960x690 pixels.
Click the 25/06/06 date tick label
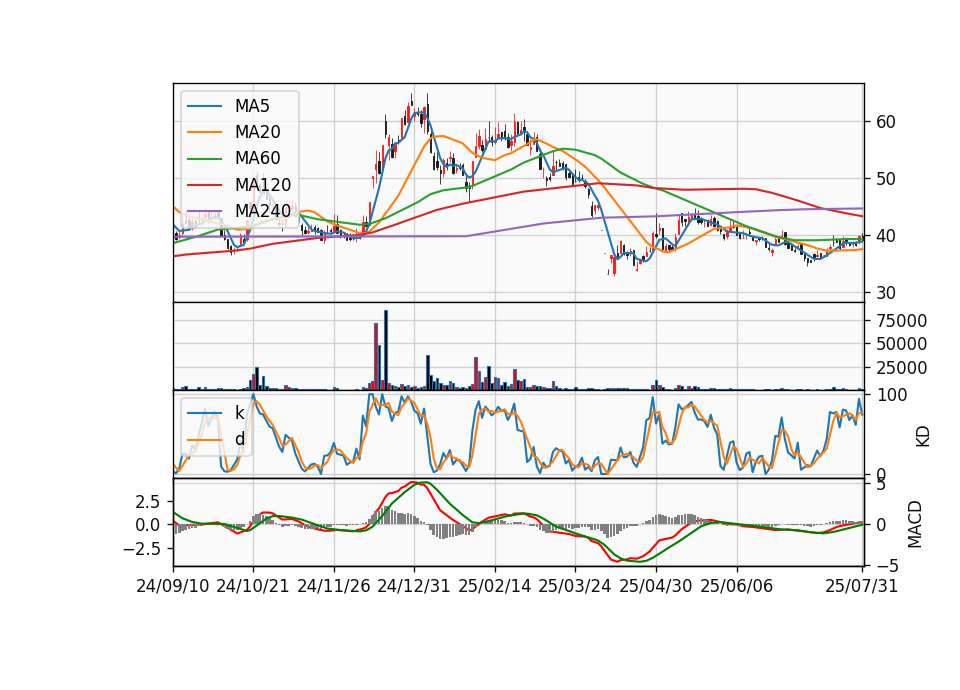click(x=737, y=586)
